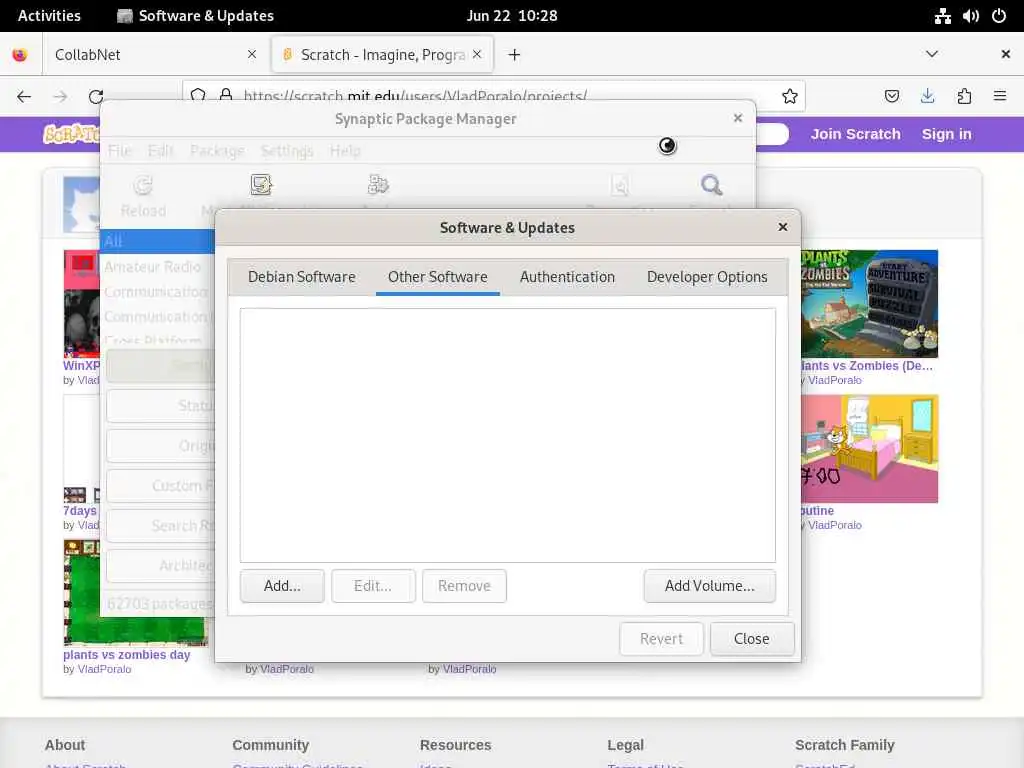Click the site lock icon in the address bar
This screenshot has width=1024, height=768.
tap(226, 95)
